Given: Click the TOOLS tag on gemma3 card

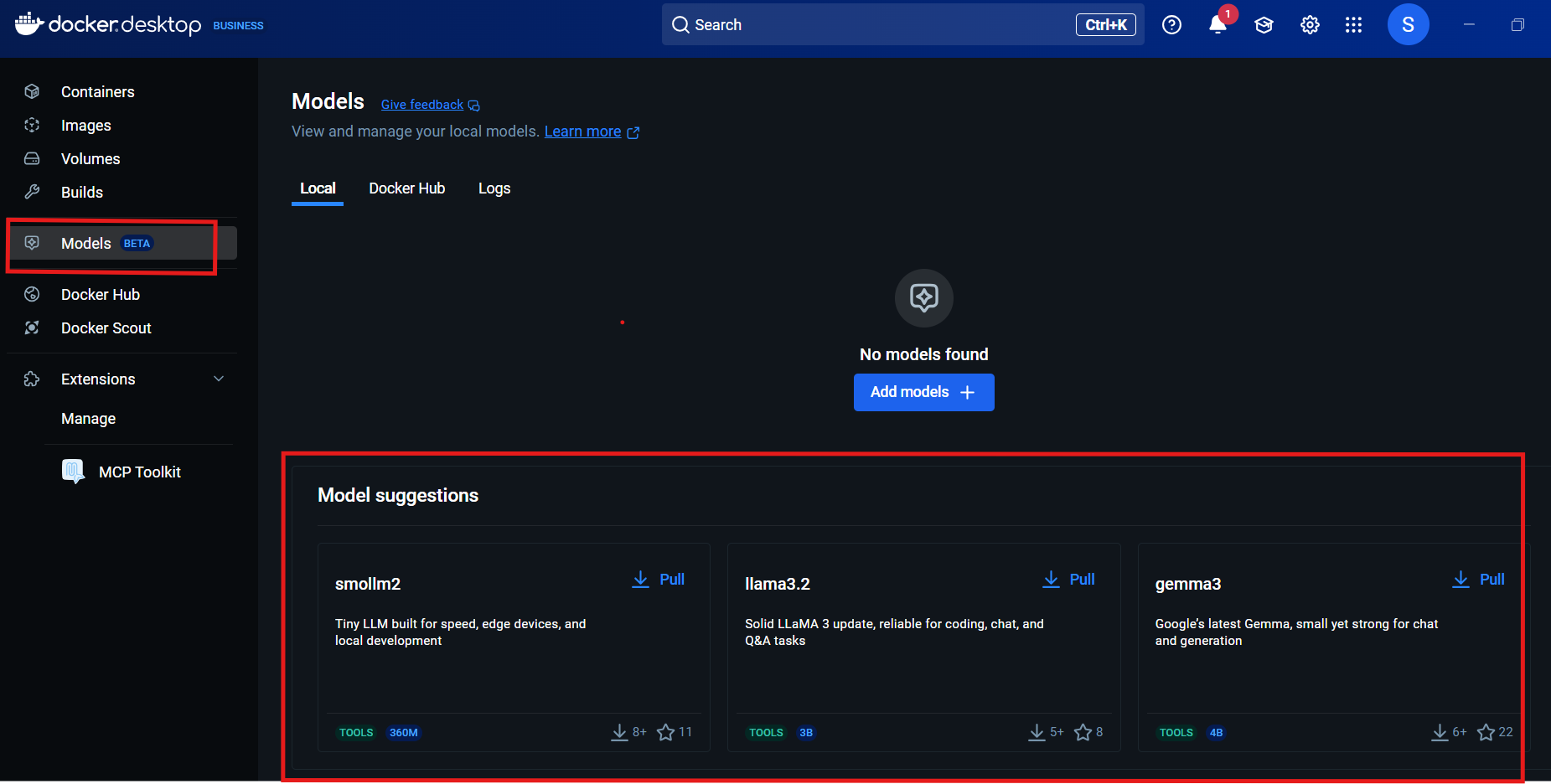Looking at the screenshot, I should pos(1176,733).
